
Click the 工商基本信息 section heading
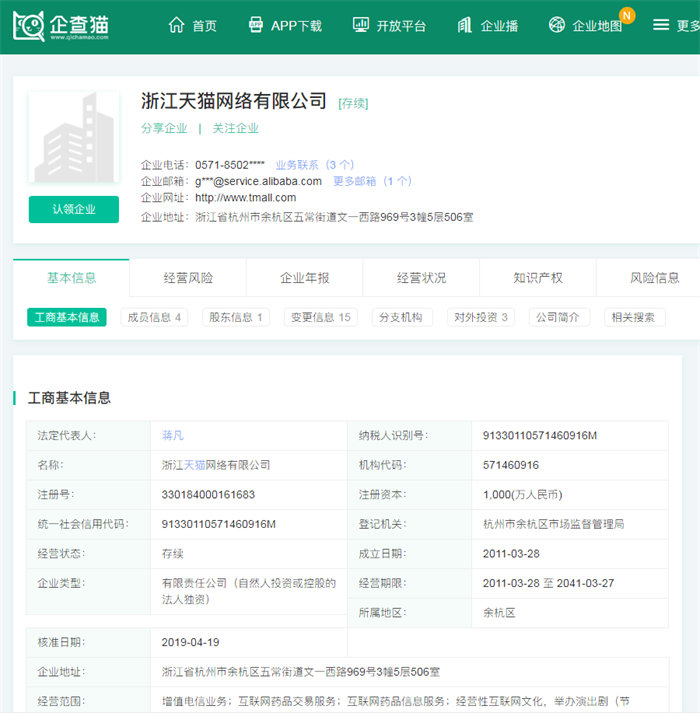click(69, 398)
